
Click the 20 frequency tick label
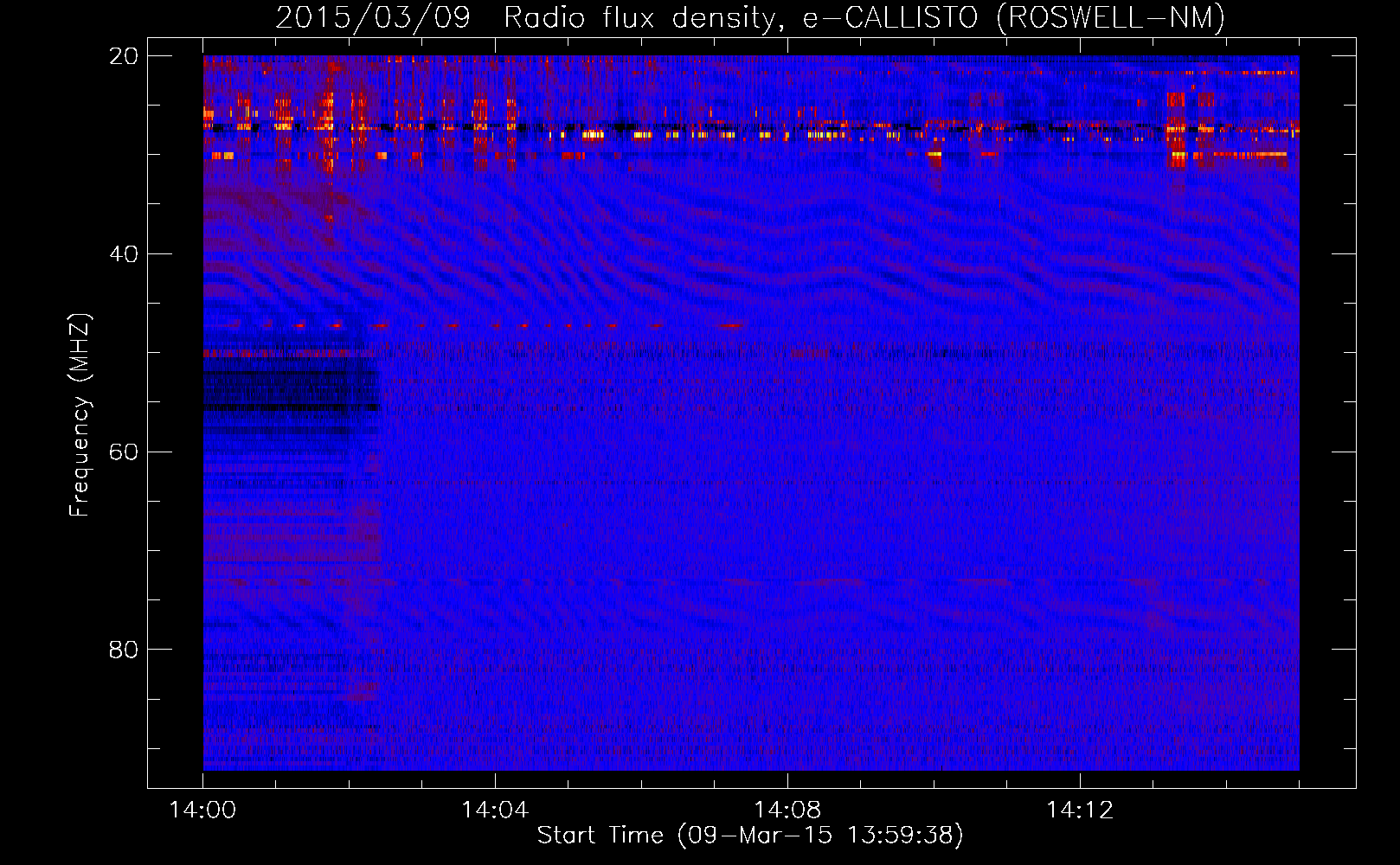click(123, 56)
